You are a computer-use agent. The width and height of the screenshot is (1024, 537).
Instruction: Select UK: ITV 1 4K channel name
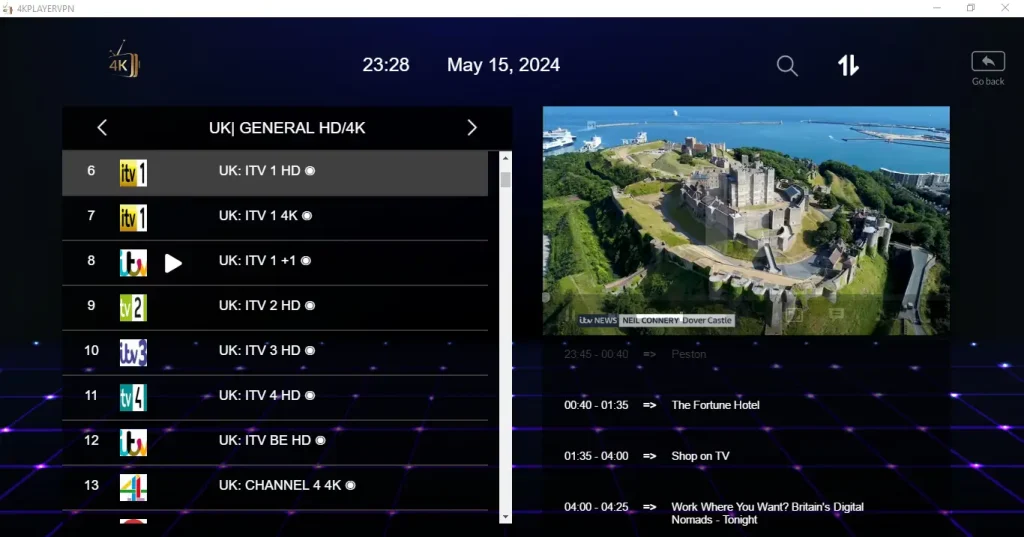point(258,216)
